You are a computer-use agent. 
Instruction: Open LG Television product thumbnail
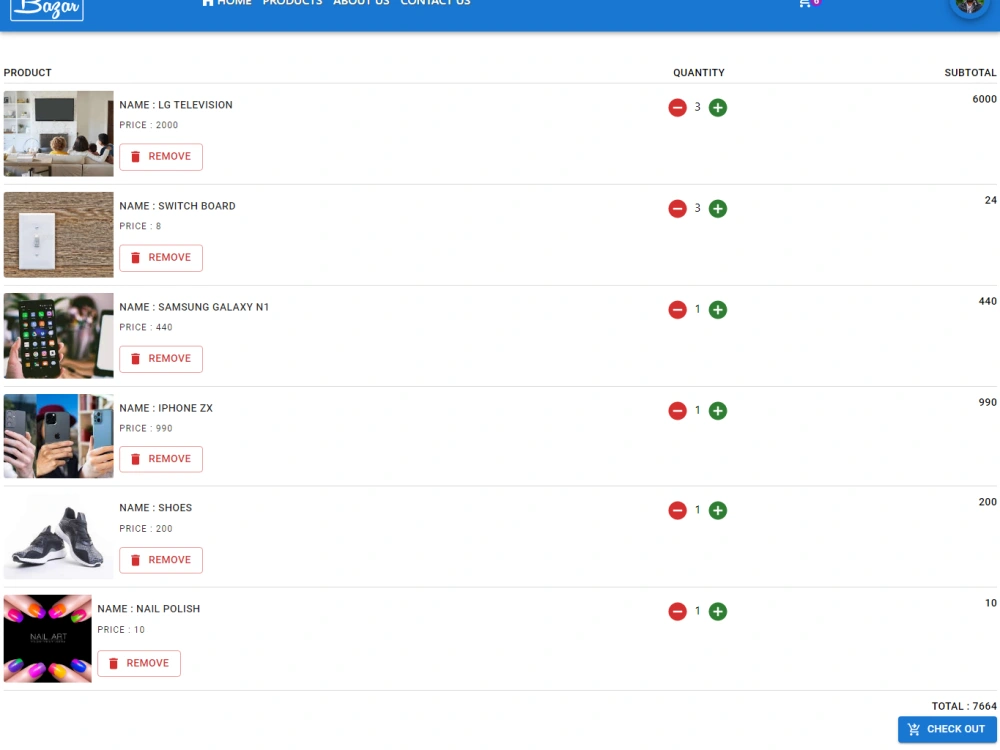click(x=59, y=133)
